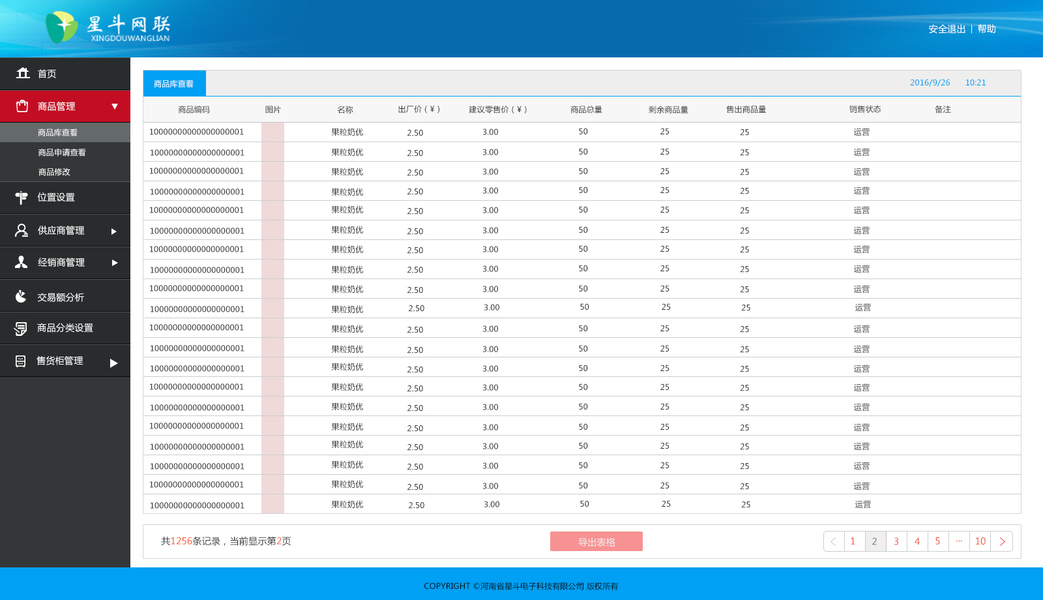
Task: Click the cabinet icon for 售货柜管理
Action: click(x=21, y=361)
